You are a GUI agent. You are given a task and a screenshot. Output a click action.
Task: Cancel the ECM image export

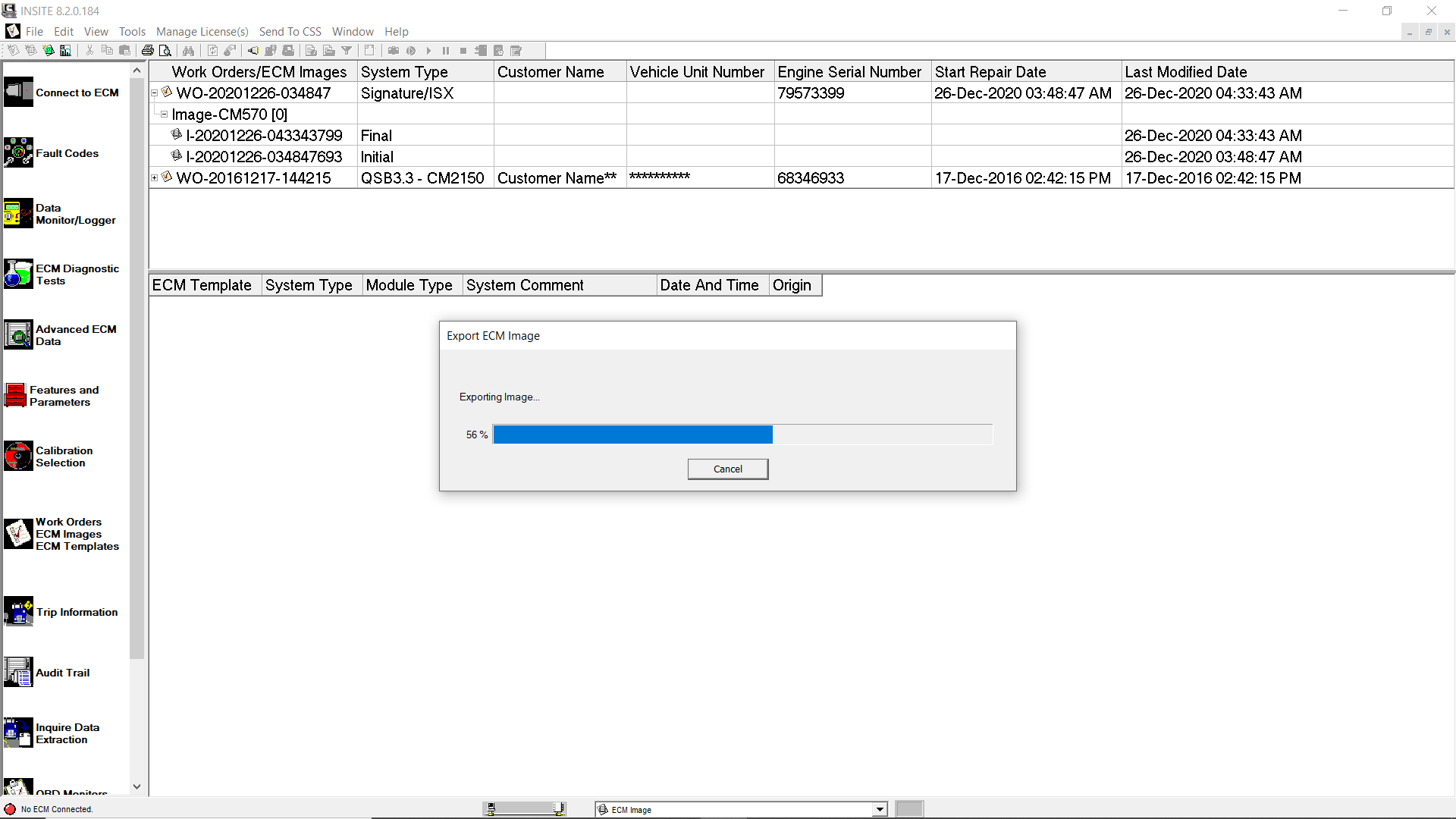point(727,469)
